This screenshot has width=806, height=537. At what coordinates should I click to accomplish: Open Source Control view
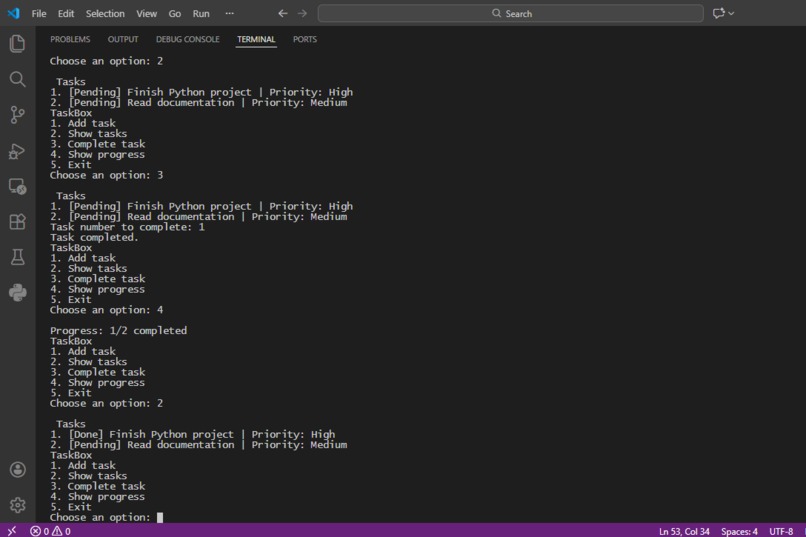coord(17,115)
